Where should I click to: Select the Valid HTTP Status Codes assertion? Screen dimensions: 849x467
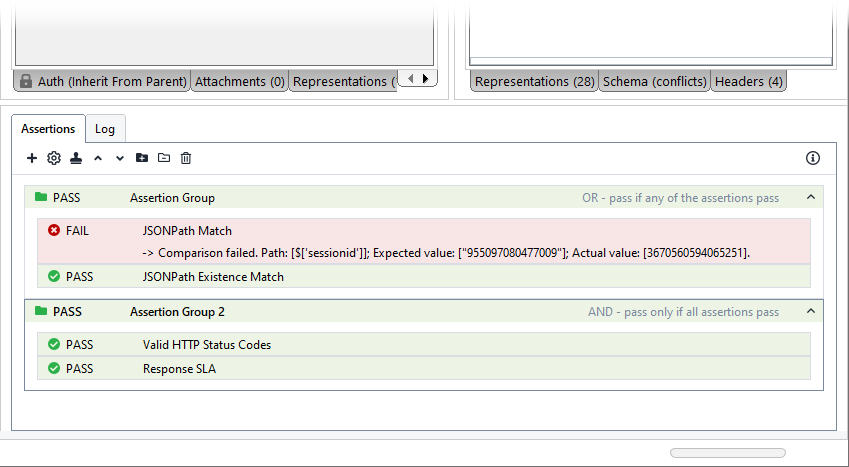pyautogui.click(x=424, y=345)
